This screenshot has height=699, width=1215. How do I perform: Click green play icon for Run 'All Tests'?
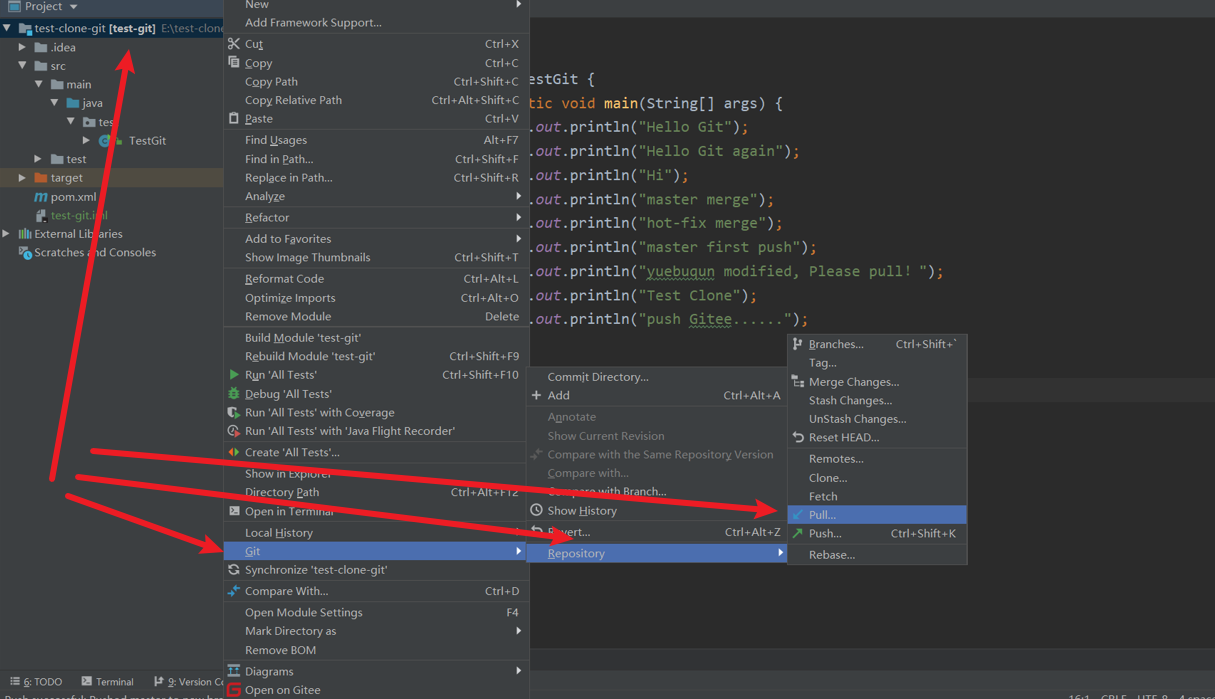tap(234, 375)
